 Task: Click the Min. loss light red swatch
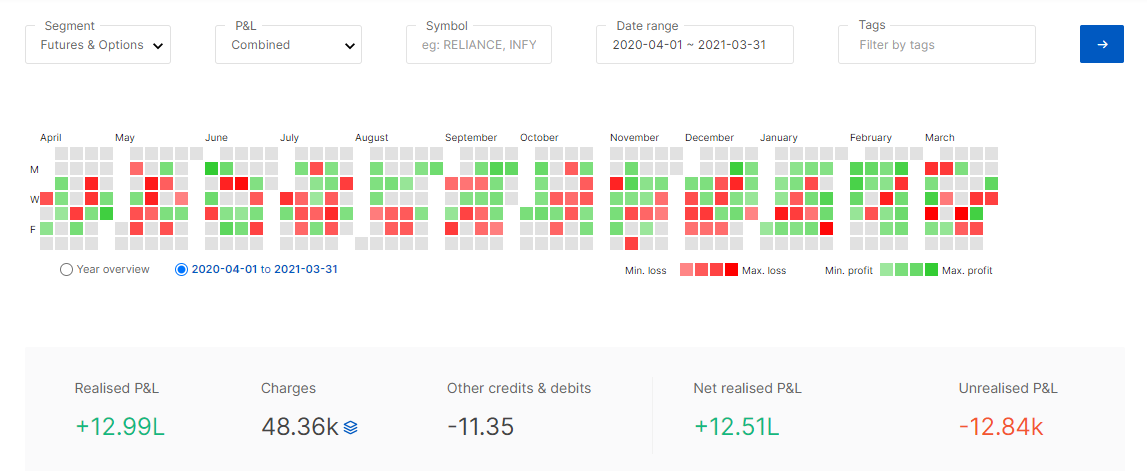[686, 269]
